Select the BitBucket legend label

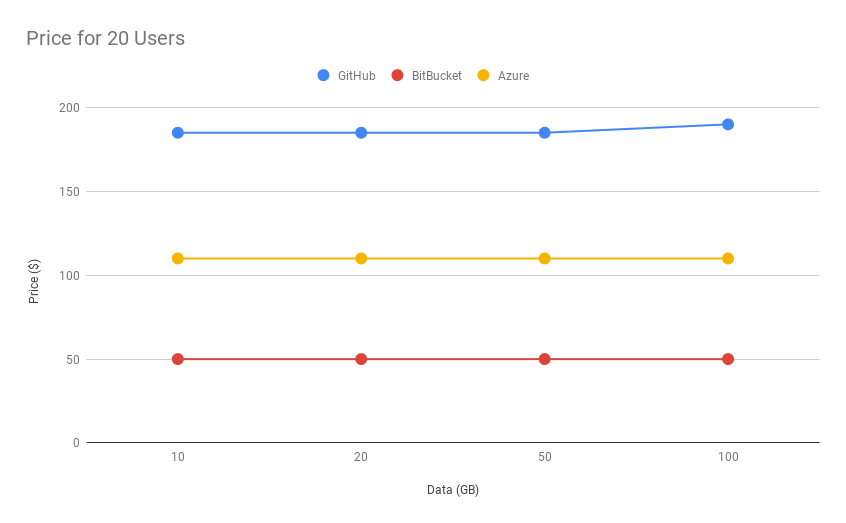click(438, 76)
